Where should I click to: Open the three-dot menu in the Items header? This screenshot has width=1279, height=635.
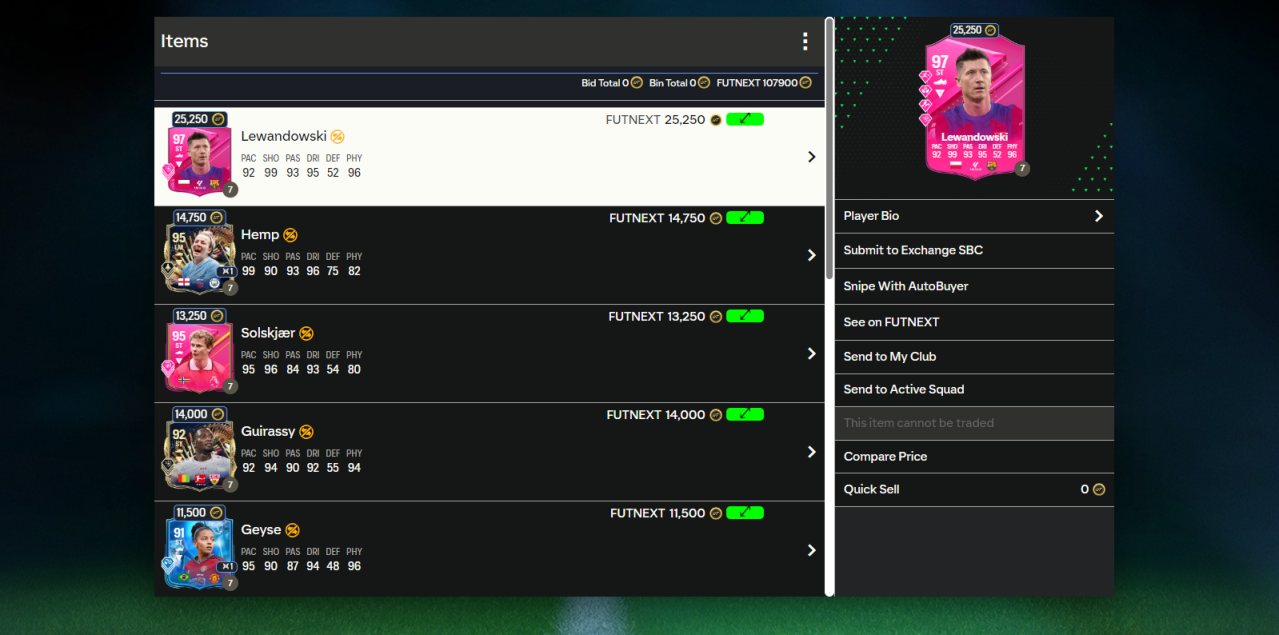[805, 41]
